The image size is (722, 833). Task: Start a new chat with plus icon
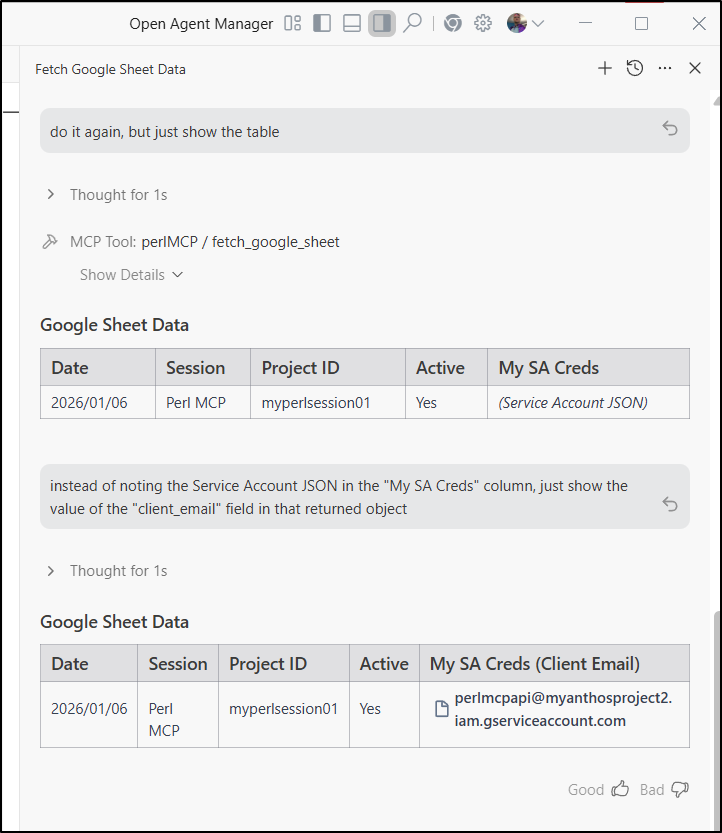604,69
